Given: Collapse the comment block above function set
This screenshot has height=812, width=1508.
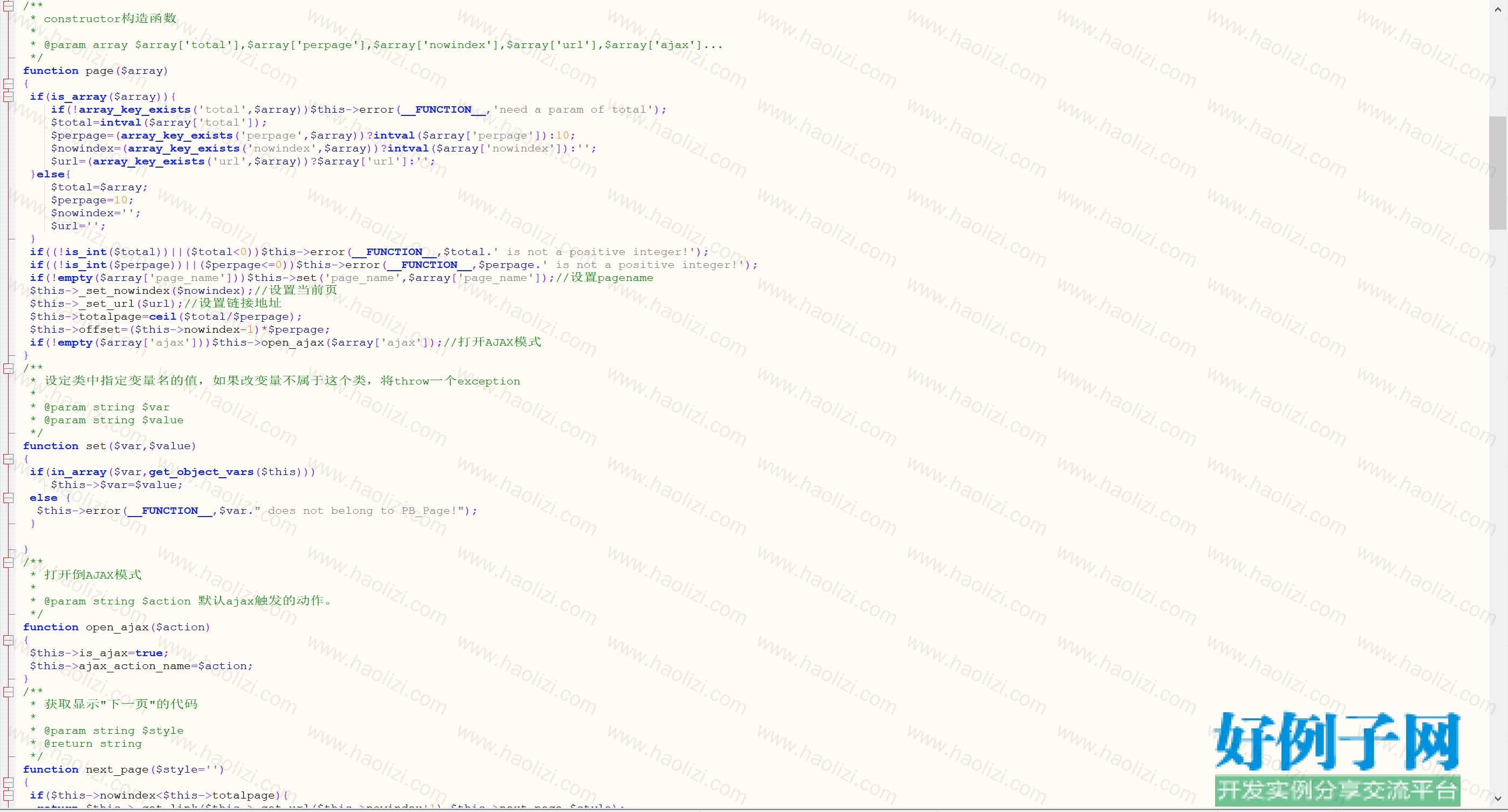Looking at the screenshot, I should coord(8,368).
